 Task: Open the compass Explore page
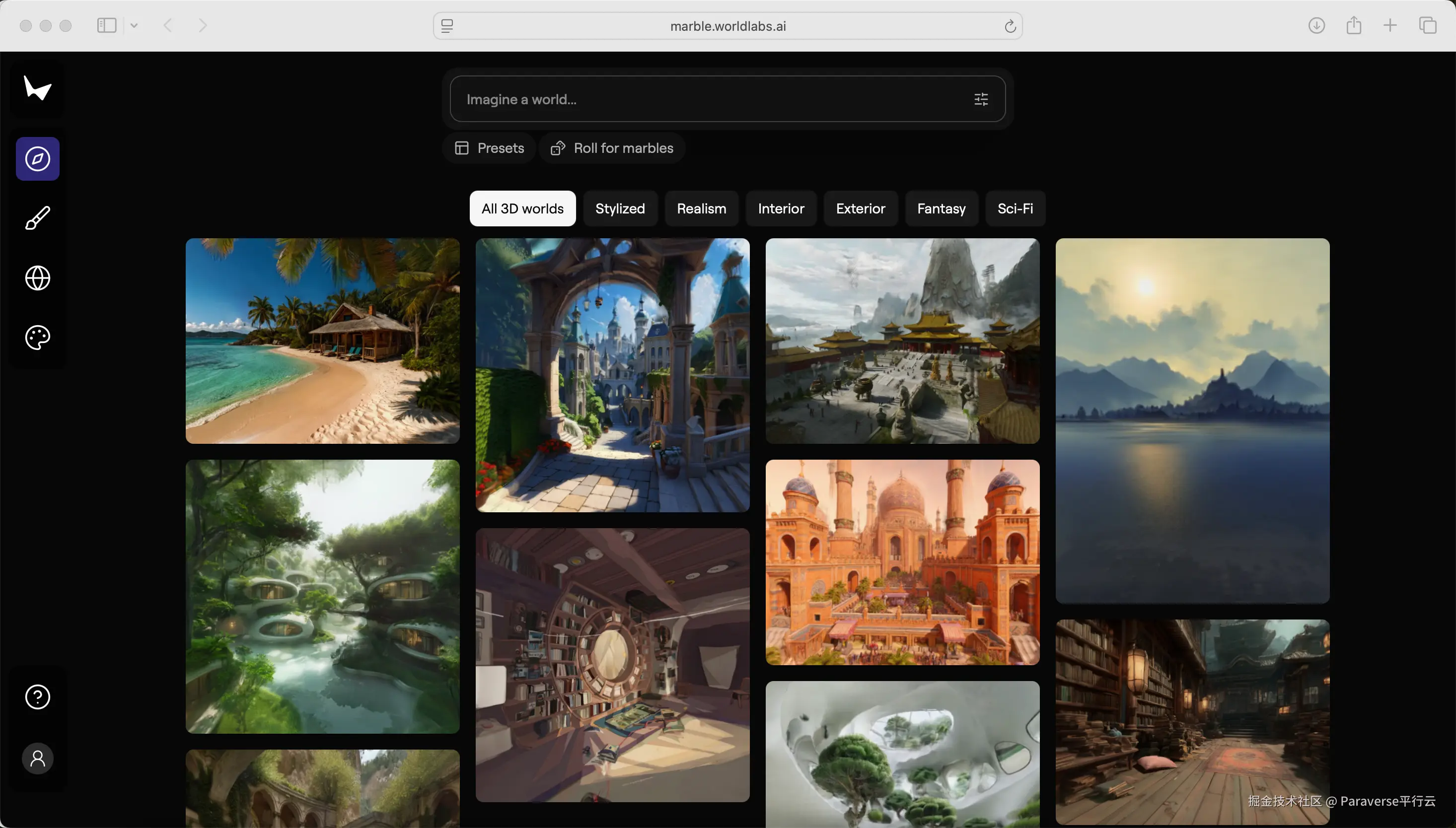38,159
